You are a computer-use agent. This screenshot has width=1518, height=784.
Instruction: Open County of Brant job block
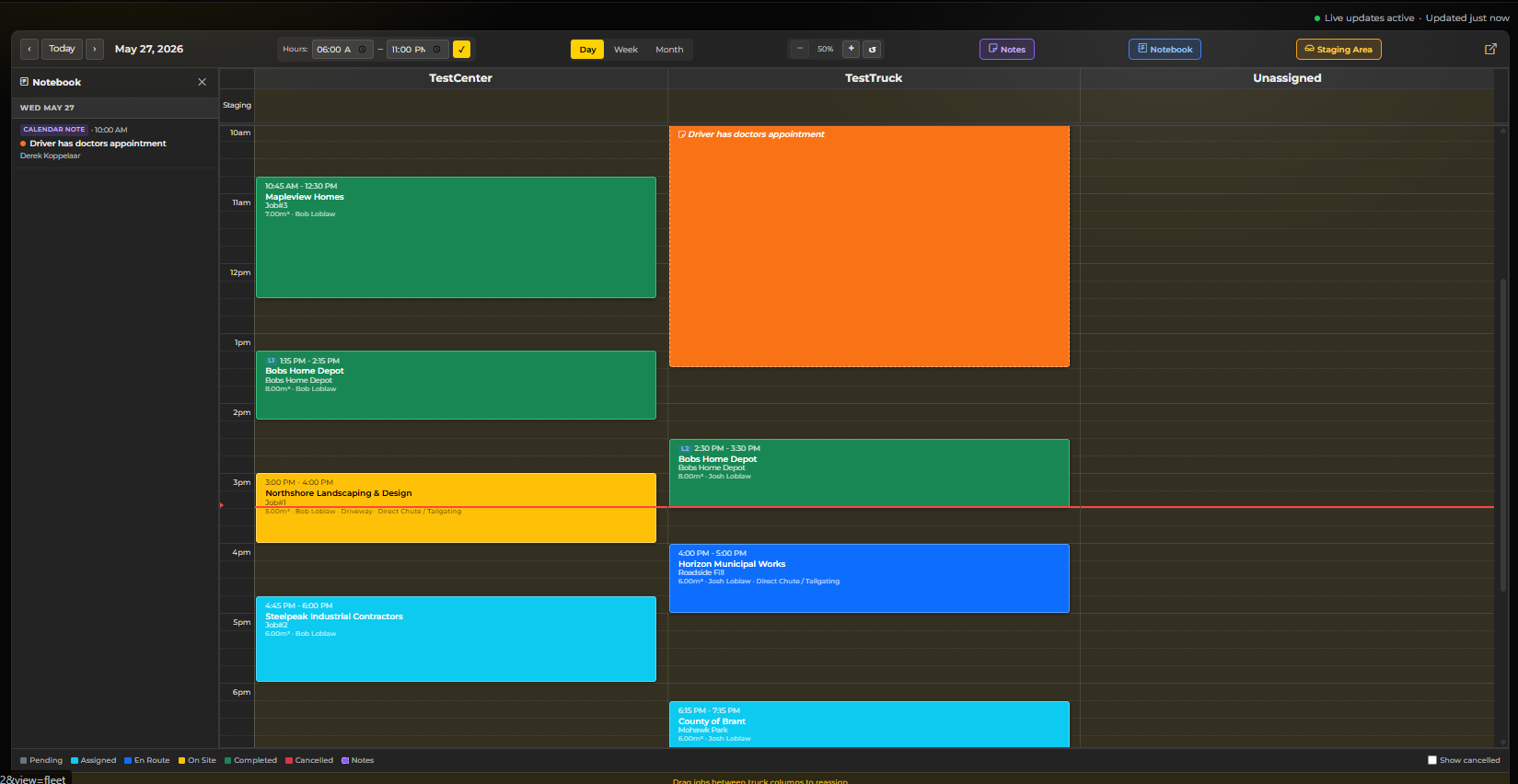coord(869,724)
